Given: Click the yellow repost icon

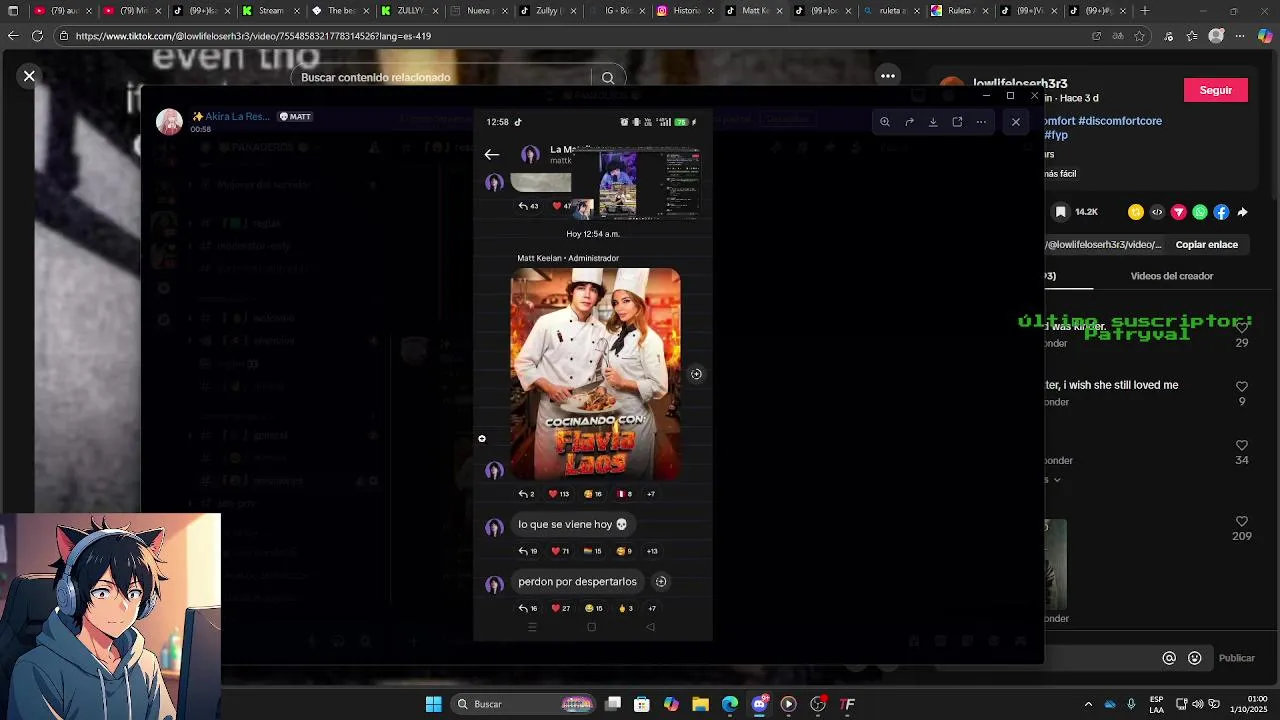Looking at the screenshot, I should pyautogui.click(x=1136, y=212).
